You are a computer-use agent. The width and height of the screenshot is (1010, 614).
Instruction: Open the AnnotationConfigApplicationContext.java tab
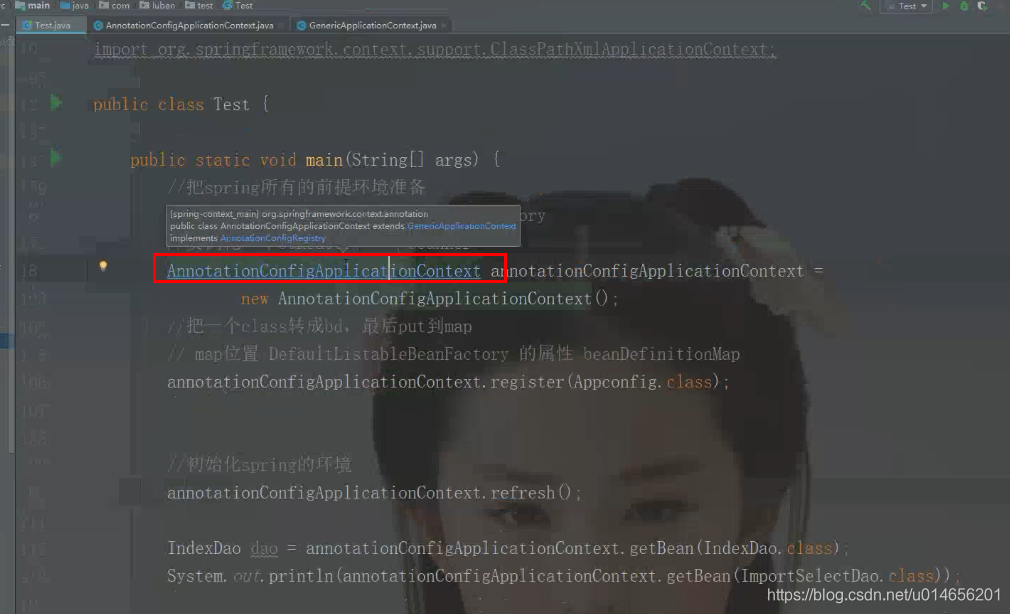tap(189, 25)
